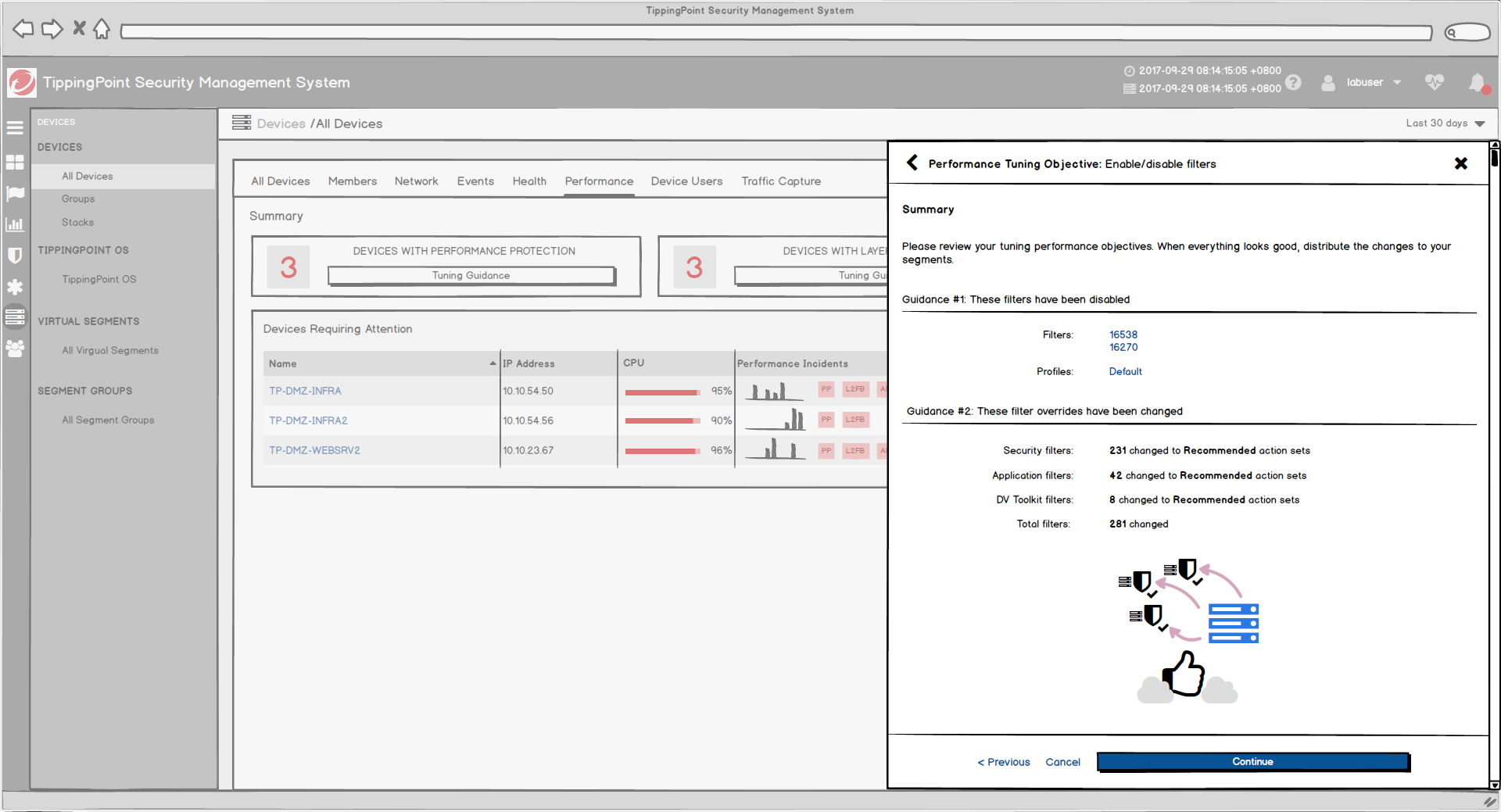The width and height of the screenshot is (1501, 812).
Task: Switch to the Health tab
Action: (529, 181)
